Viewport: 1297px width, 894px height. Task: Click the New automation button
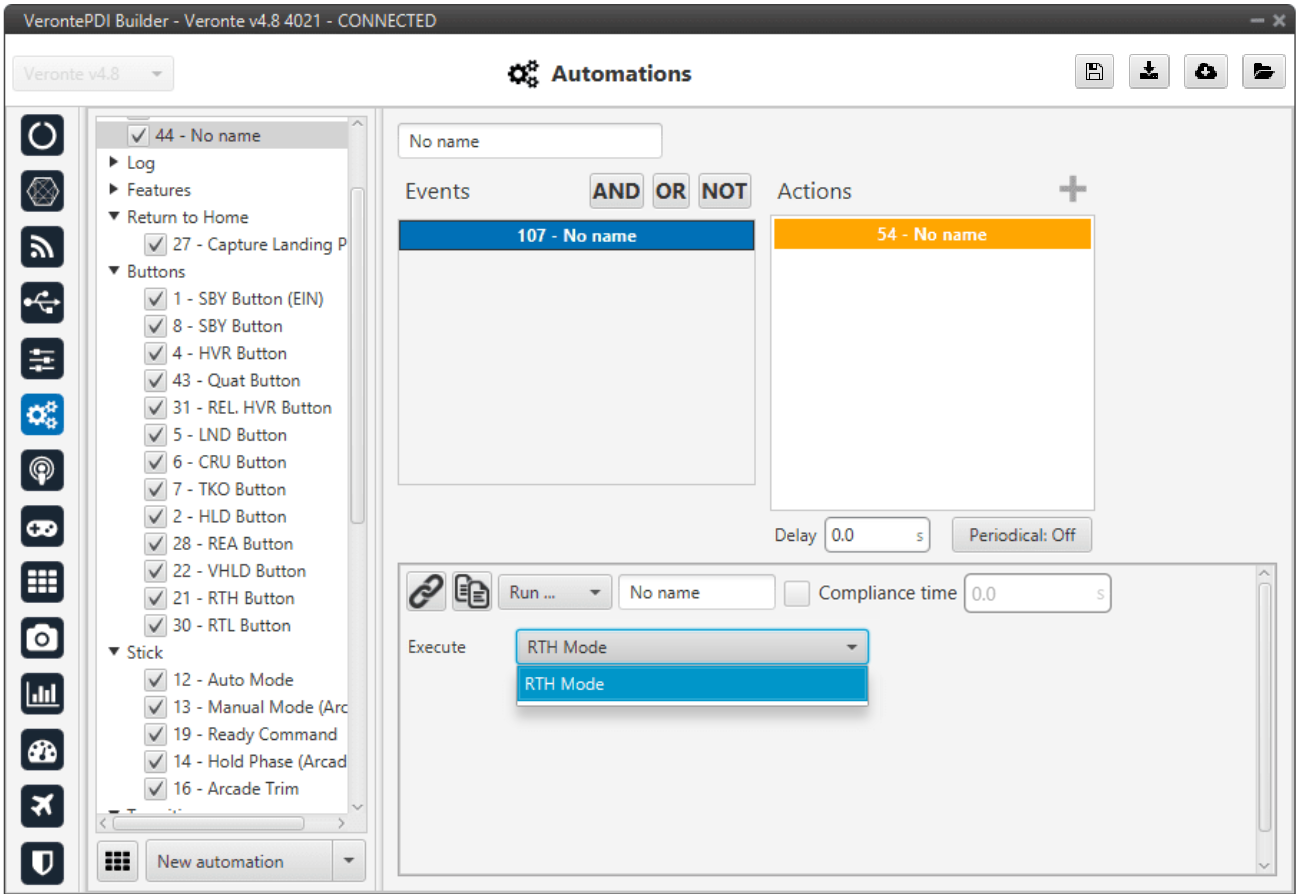coord(238,861)
